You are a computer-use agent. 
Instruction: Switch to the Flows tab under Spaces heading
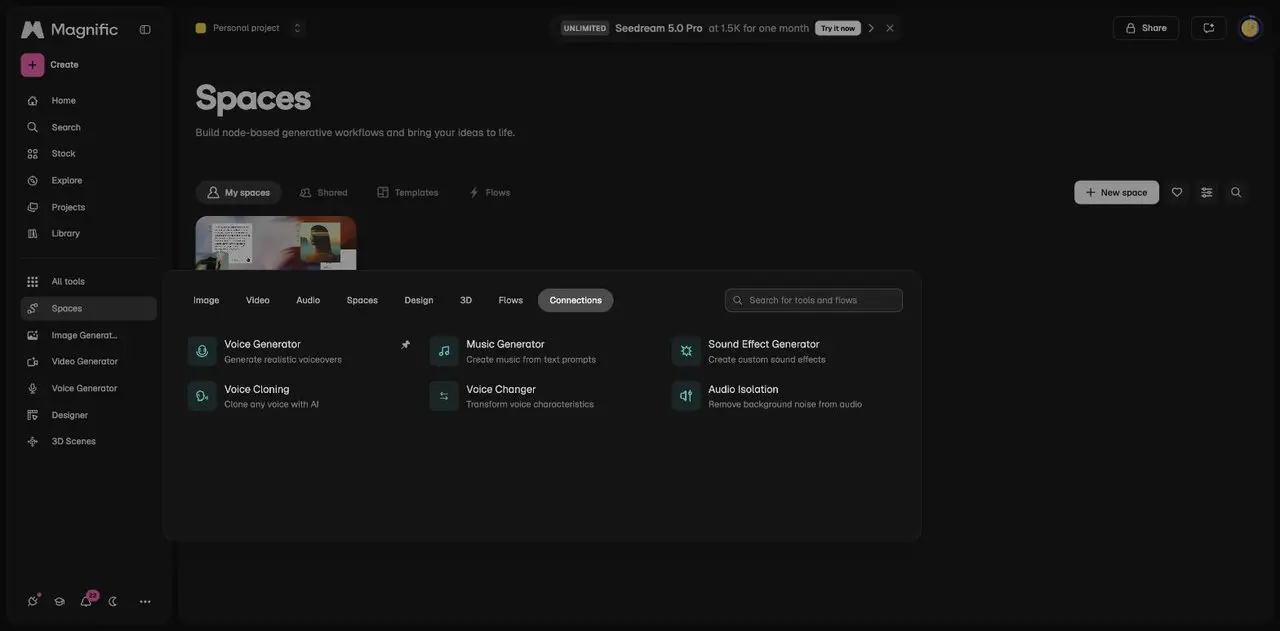coord(490,192)
